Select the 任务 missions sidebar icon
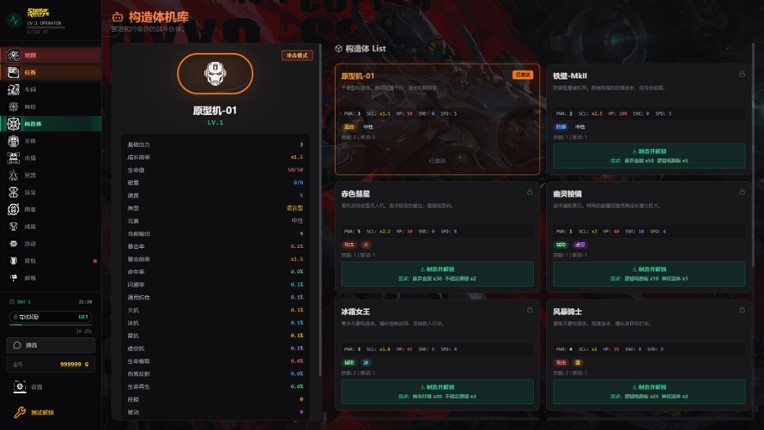The width and height of the screenshot is (764, 430). (14, 72)
